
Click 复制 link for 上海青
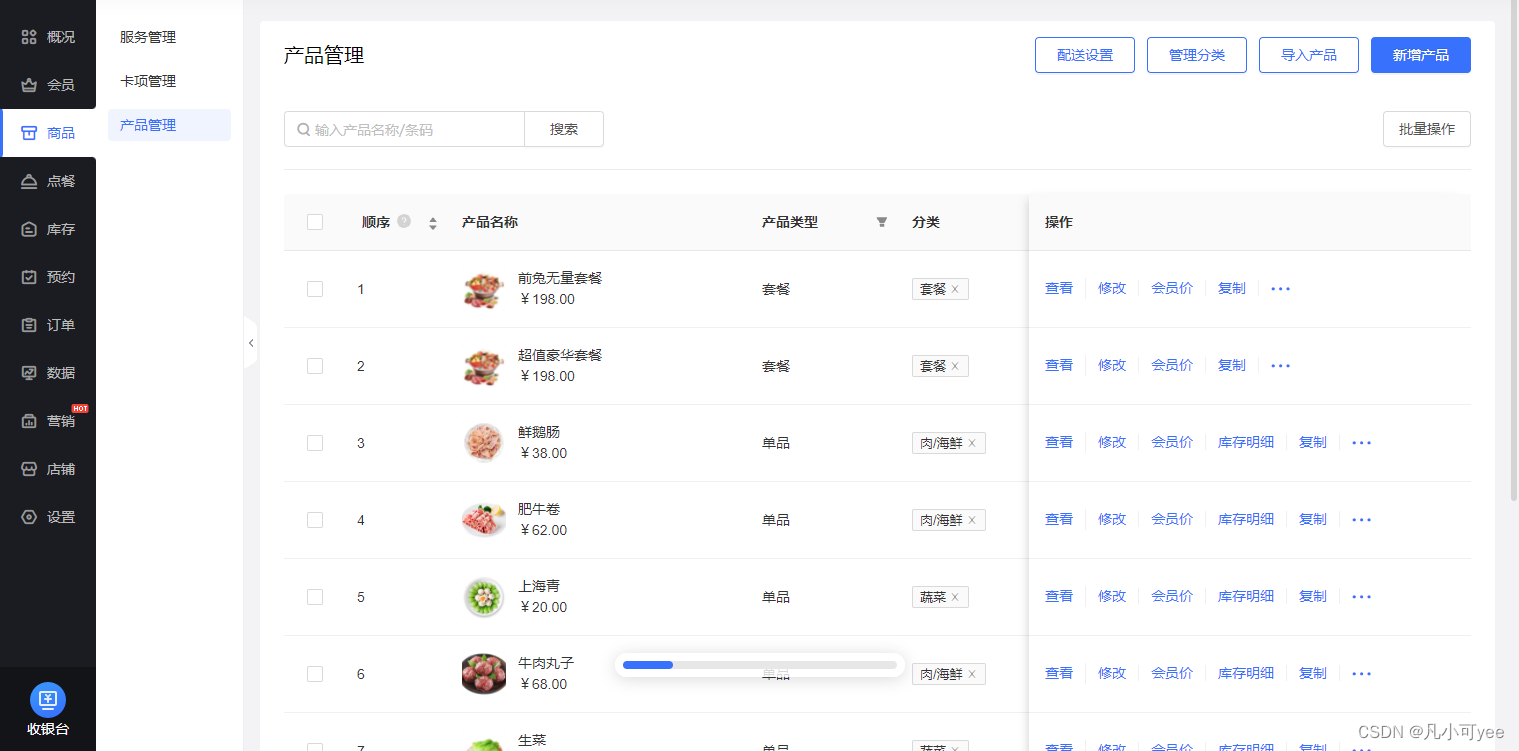coord(1313,596)
